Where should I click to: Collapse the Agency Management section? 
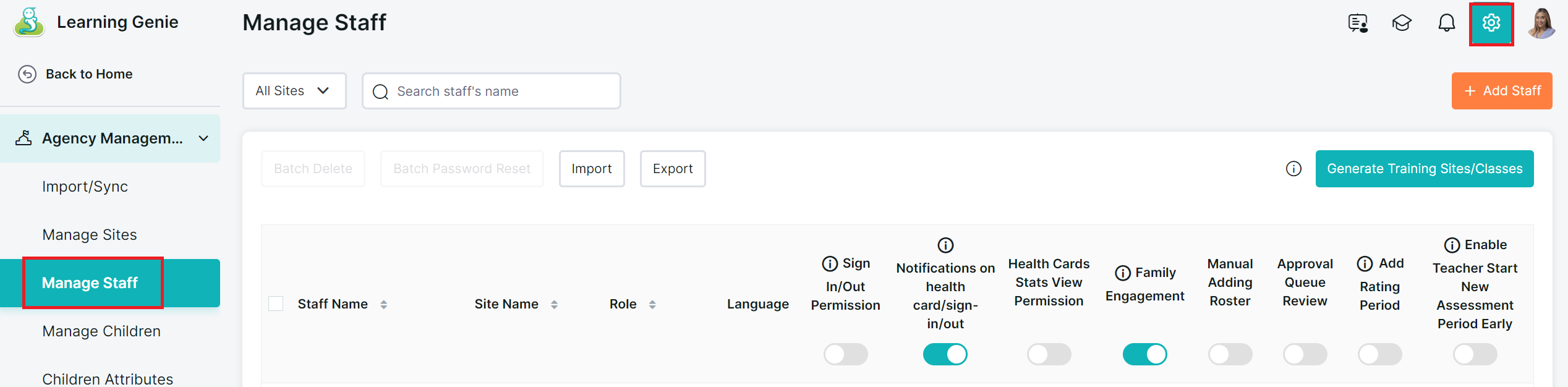pyautogui.click(x=203, y=138)
